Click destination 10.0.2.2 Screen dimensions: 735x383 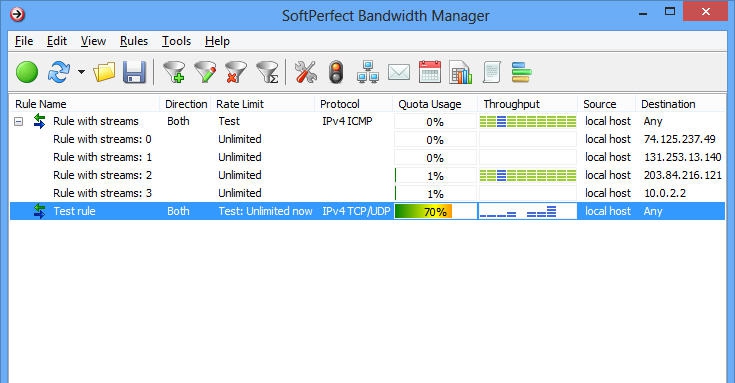(665, 193)
